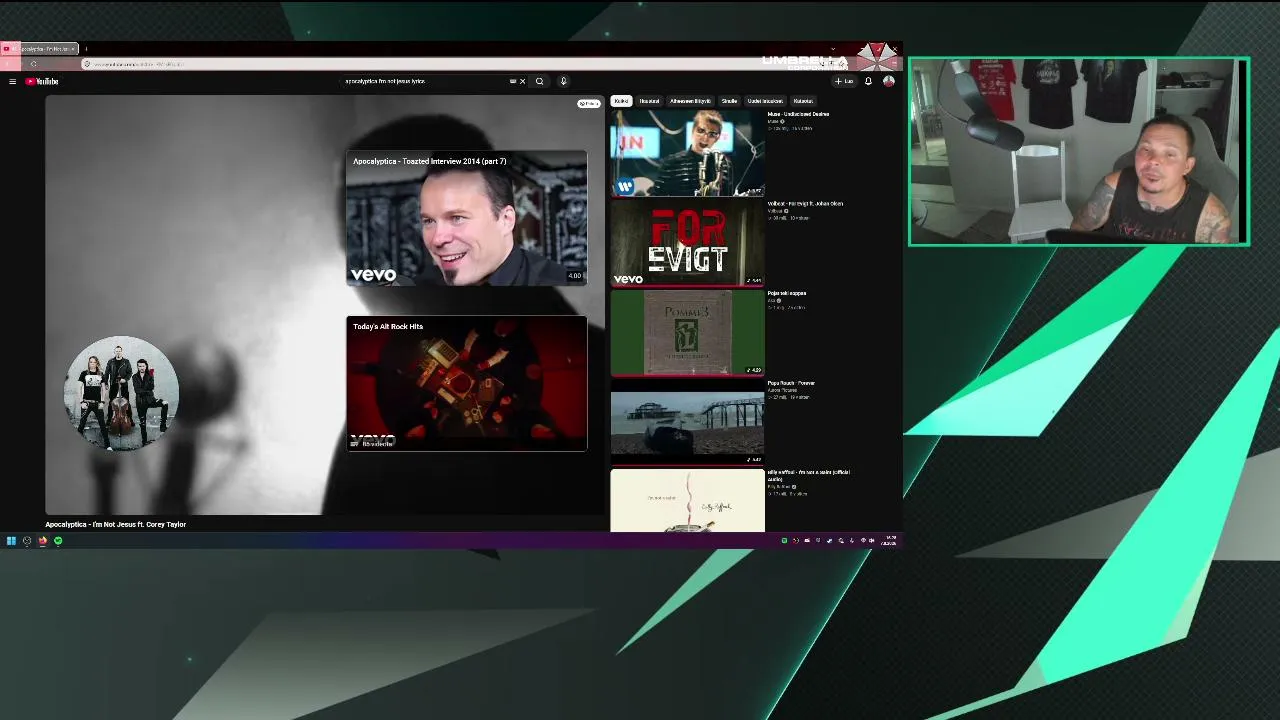The width and height of the screenshot is (1280, 720).
Task: Select the 'Kaikki' filter chip
Action: (x=621, y=101)
